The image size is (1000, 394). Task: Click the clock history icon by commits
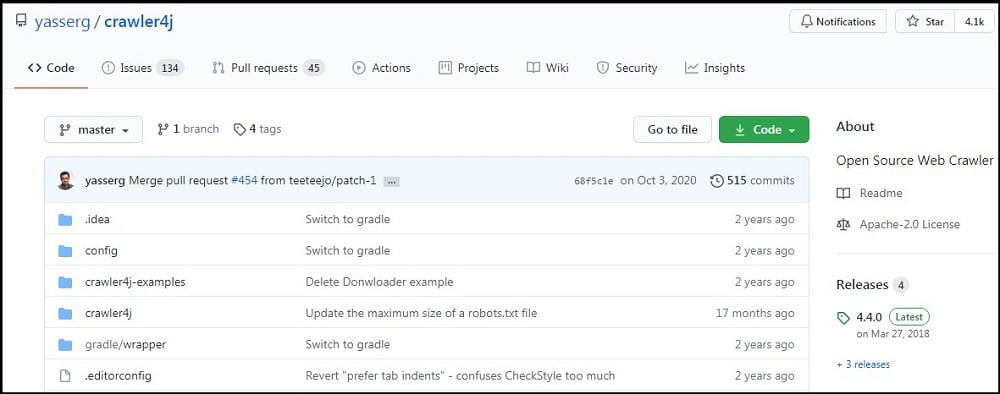[x=717, y=181]
